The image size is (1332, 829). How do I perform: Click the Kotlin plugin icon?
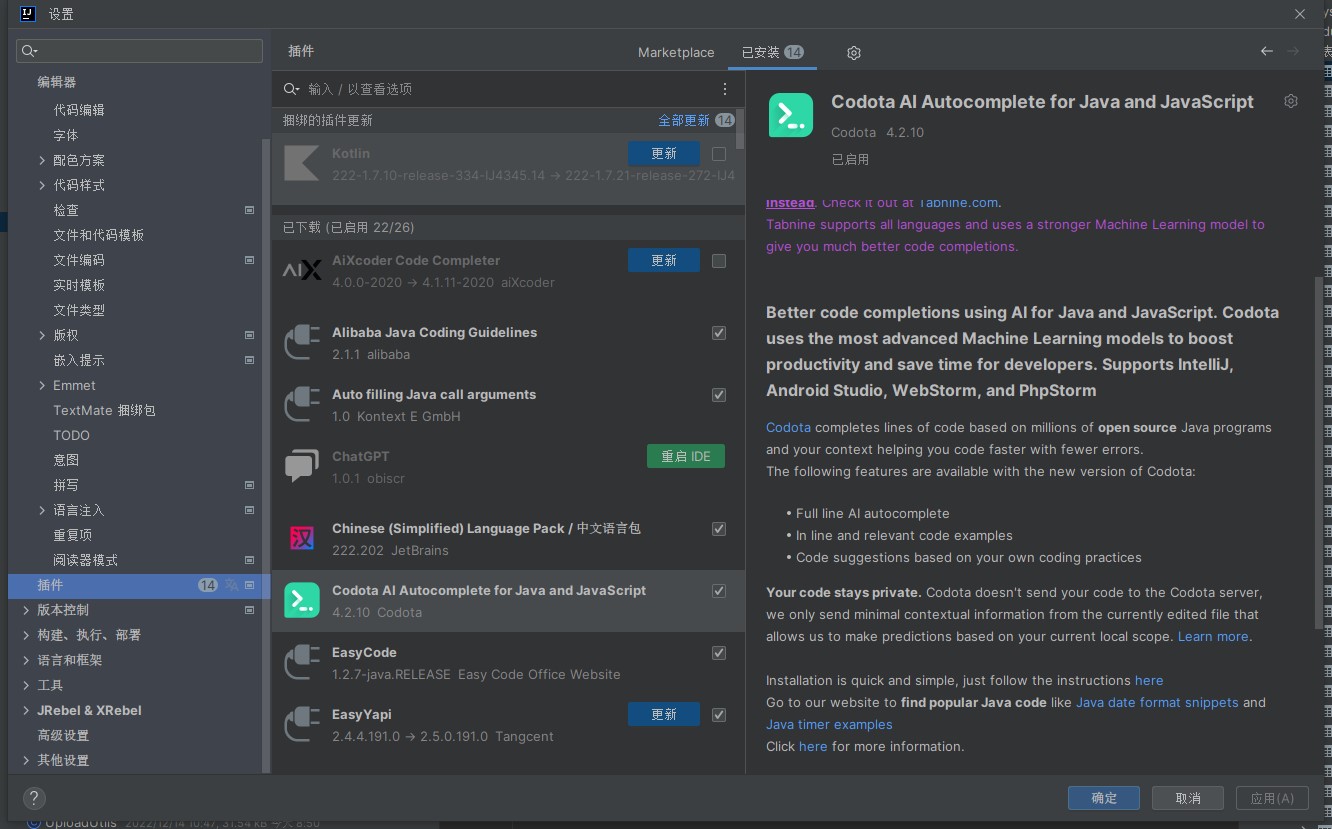tap(302, 164)
